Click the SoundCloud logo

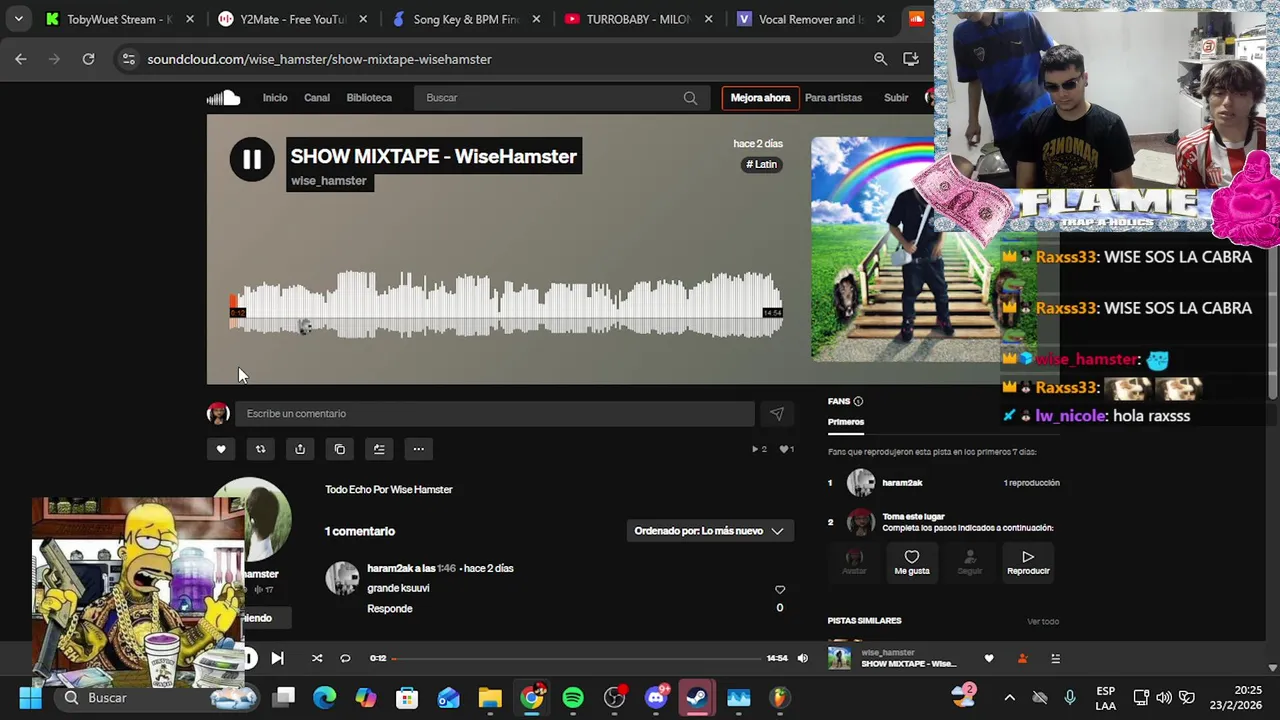(x=223, y=98)
